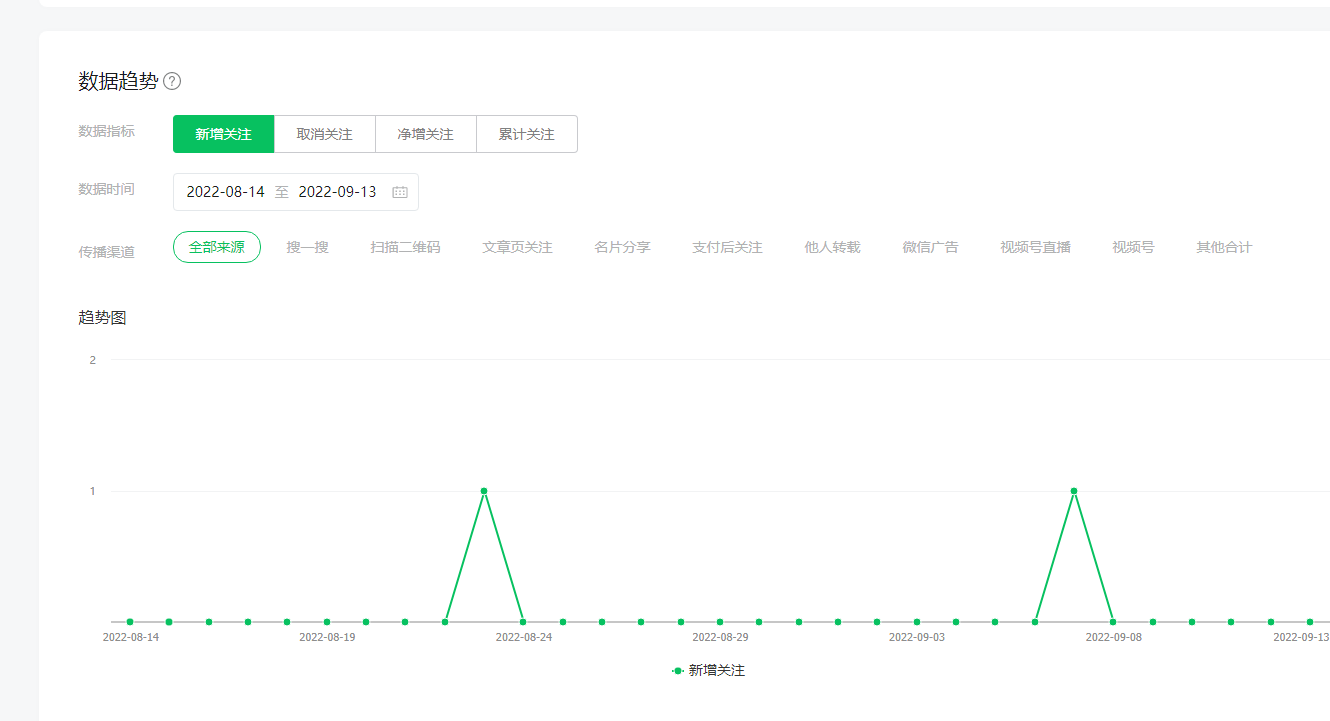The width and height of the screenshot is (1330, 721).
Task: Click the 趋势图 chart heading
Action: click(x=102, y=318)
